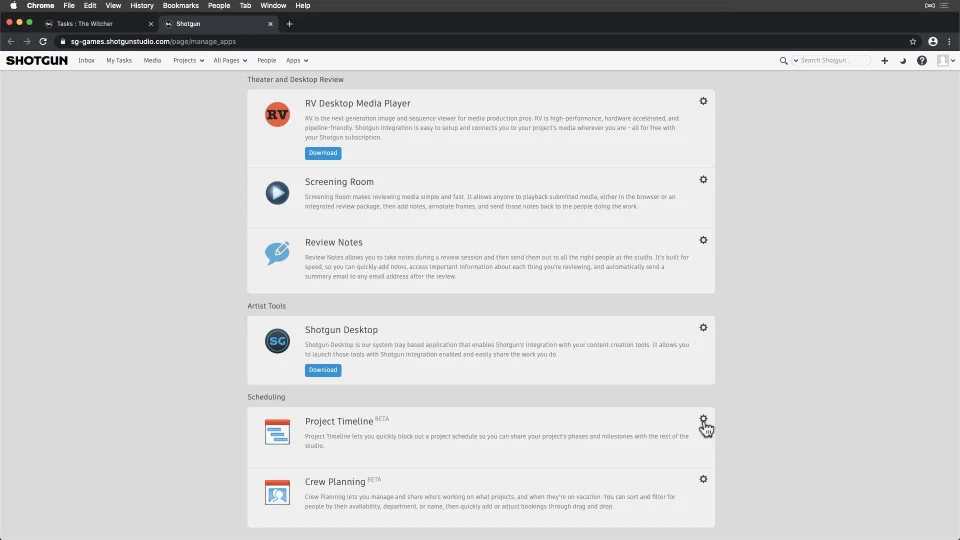This screenshot has width=960, height=540.
Task: Go to the Inbox page
Action: click(86, 61)
